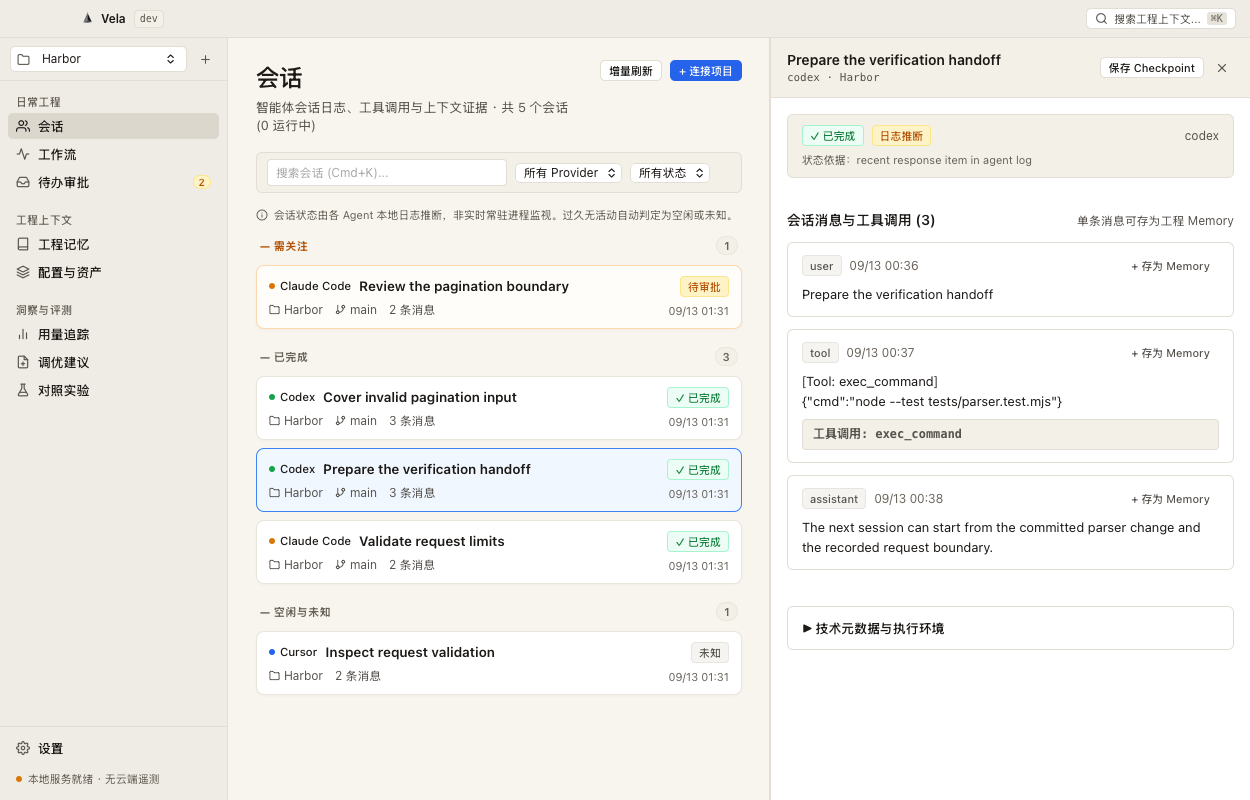1250x800 pixels.
Task: Click the Vela sailboat logo icon
Action: point(87,18)
